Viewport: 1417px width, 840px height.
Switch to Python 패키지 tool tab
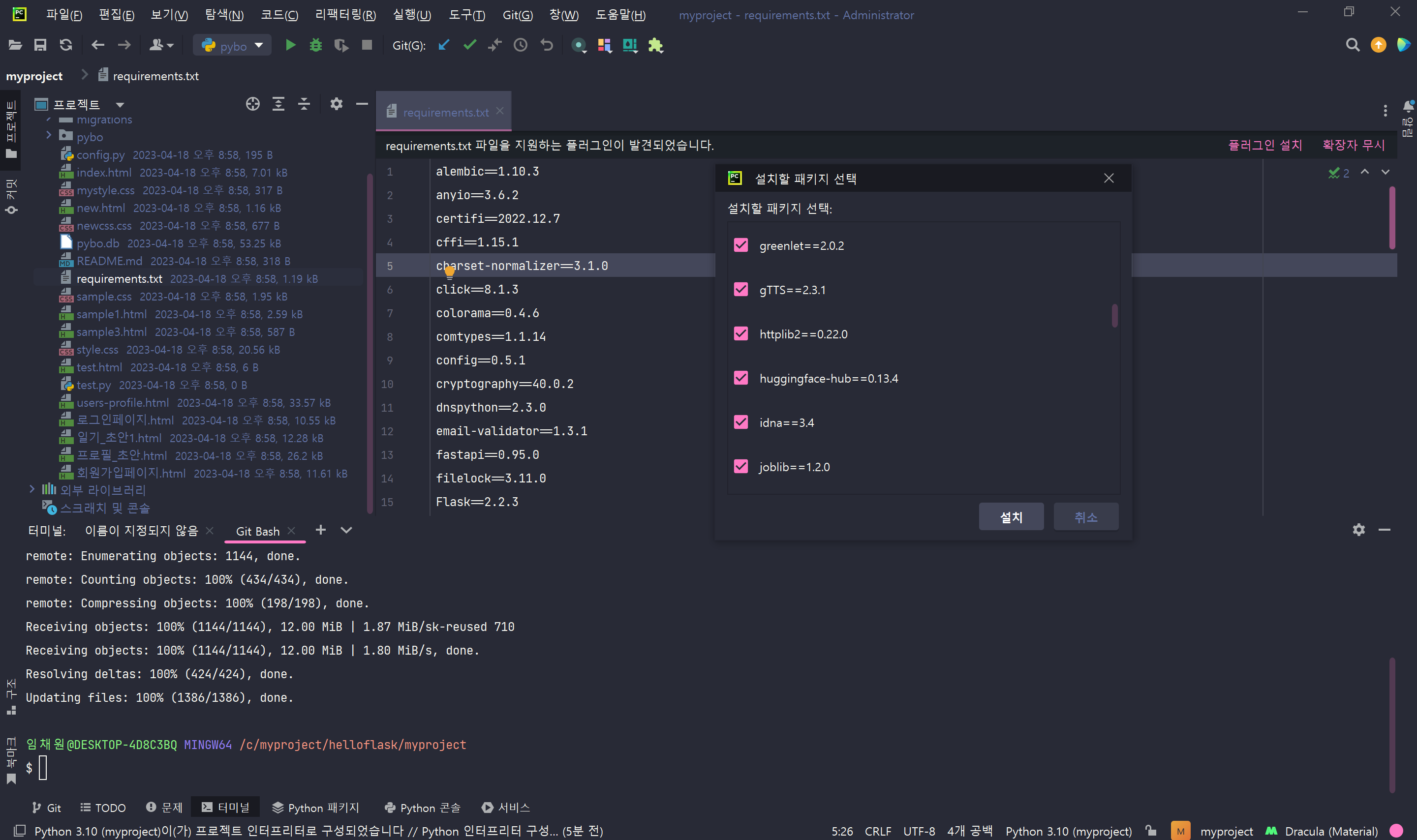tap(316, 808)
